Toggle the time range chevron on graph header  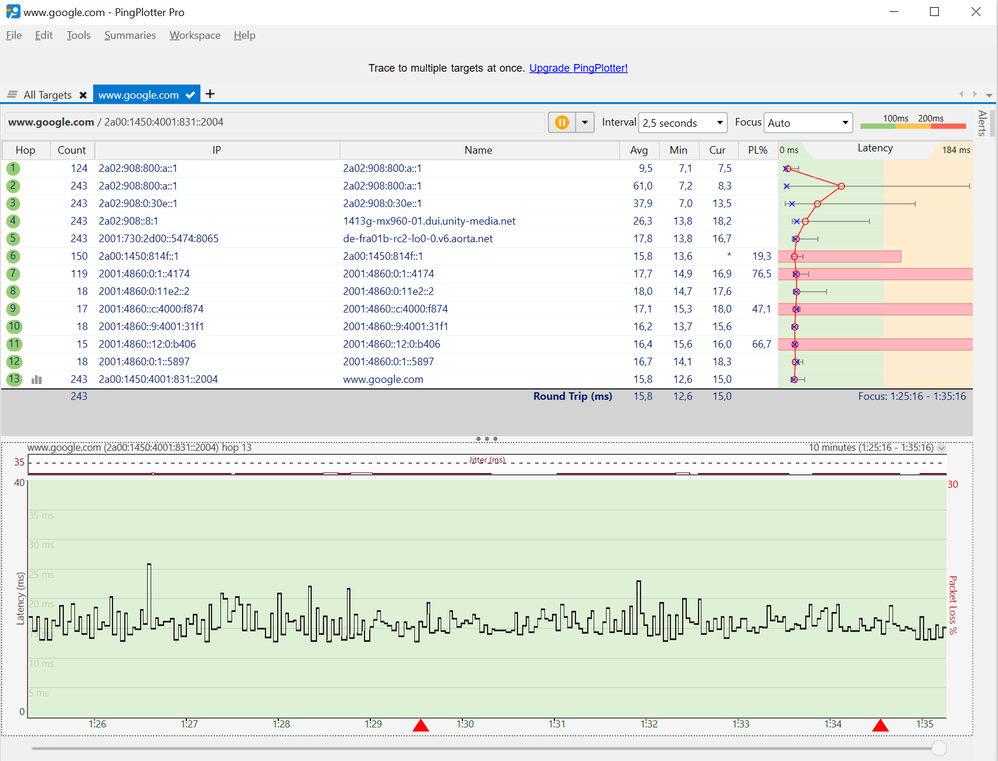tap(940, 447)
